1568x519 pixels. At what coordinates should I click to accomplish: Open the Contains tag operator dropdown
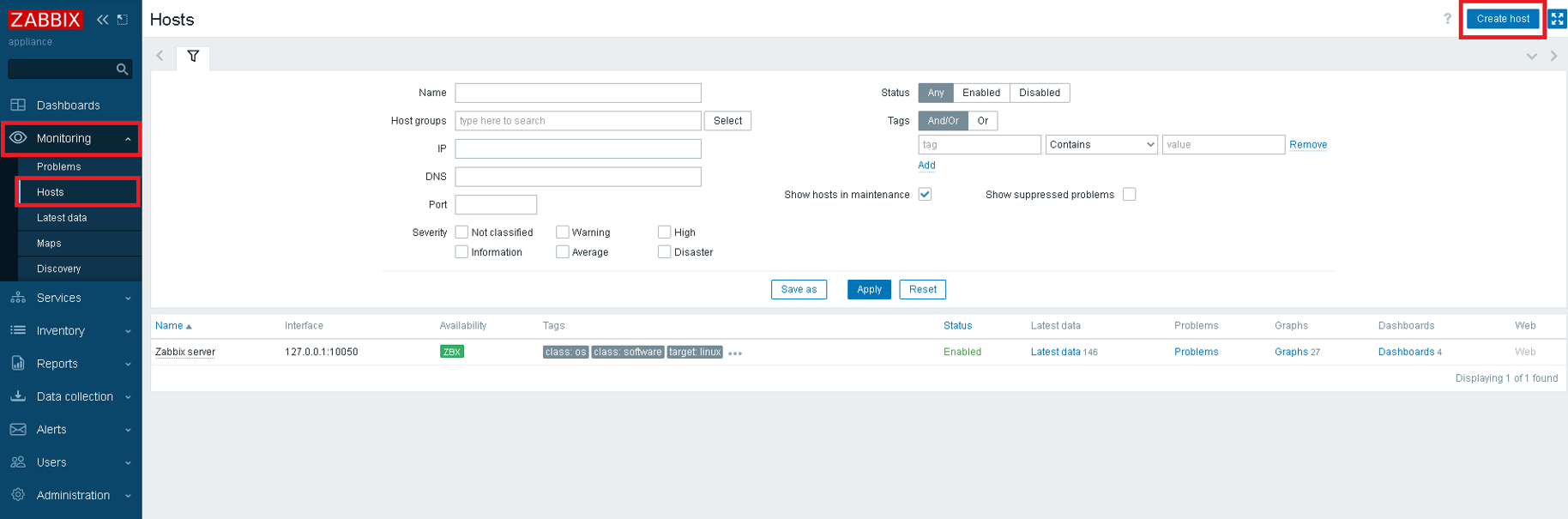pyautogui.click(x=1101, y=144)
